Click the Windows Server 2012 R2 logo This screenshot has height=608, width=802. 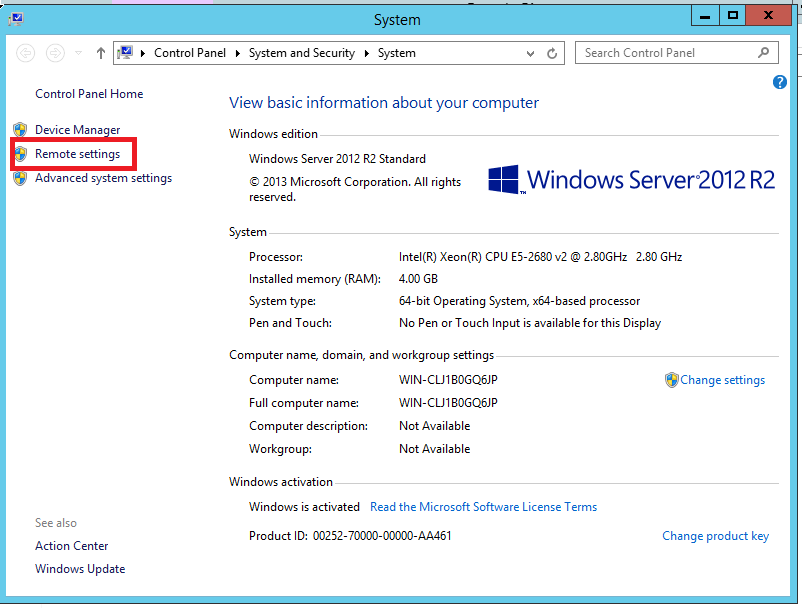[x=631, y=179]
